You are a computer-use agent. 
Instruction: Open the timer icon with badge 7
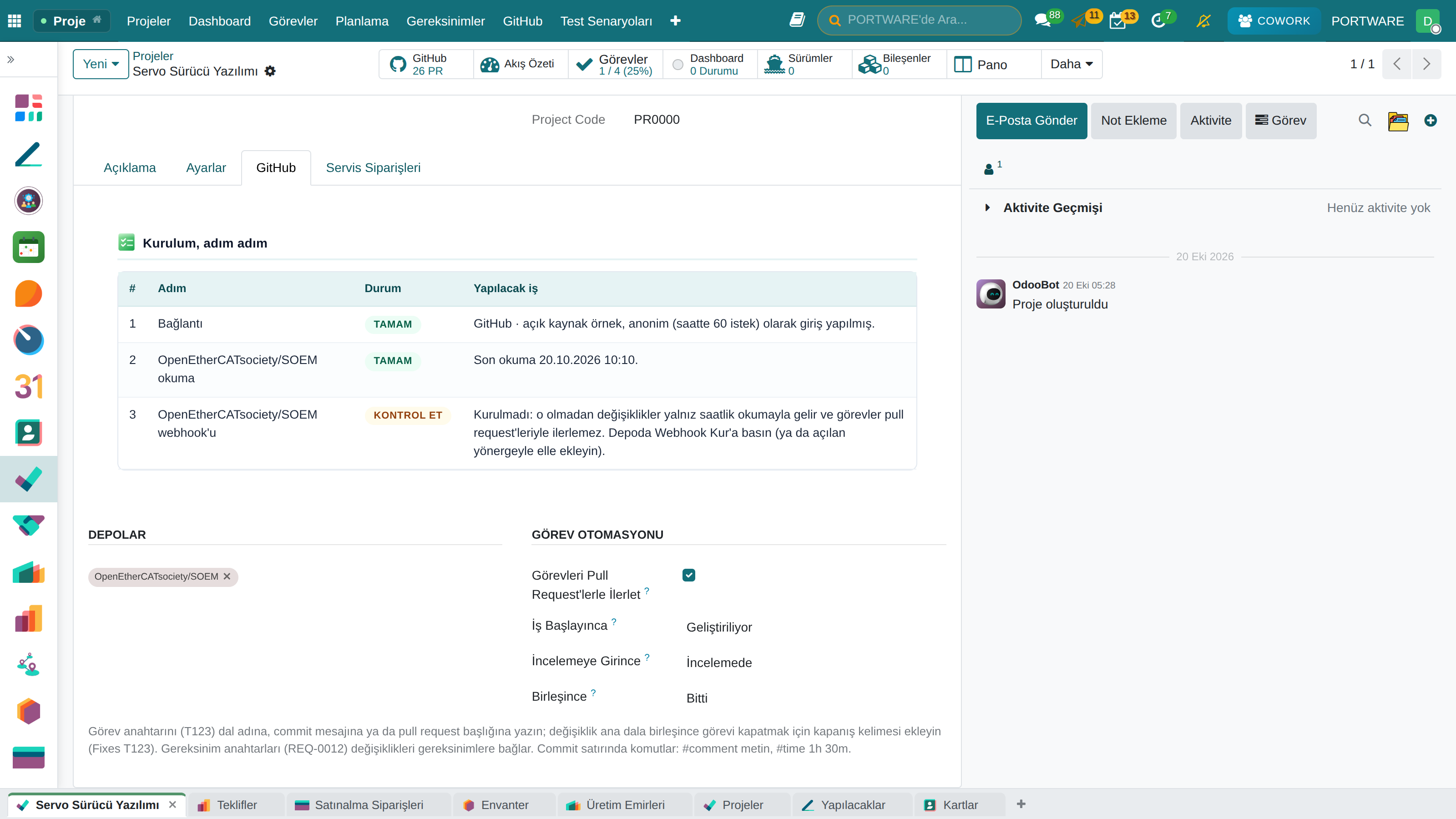(1159, 21)
